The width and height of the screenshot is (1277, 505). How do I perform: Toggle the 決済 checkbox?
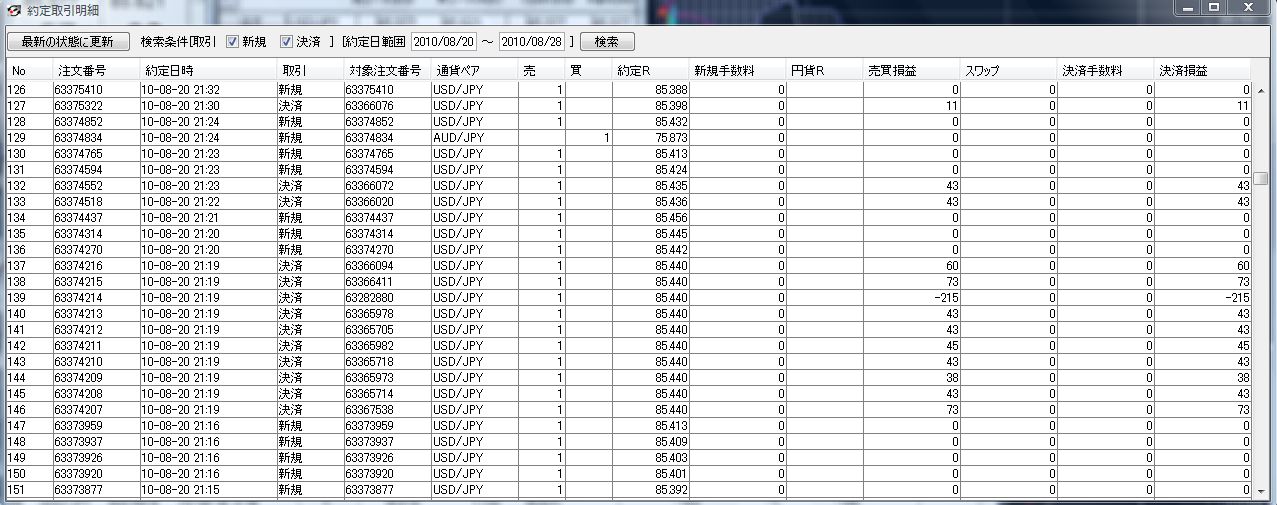[x=286, y=42]
